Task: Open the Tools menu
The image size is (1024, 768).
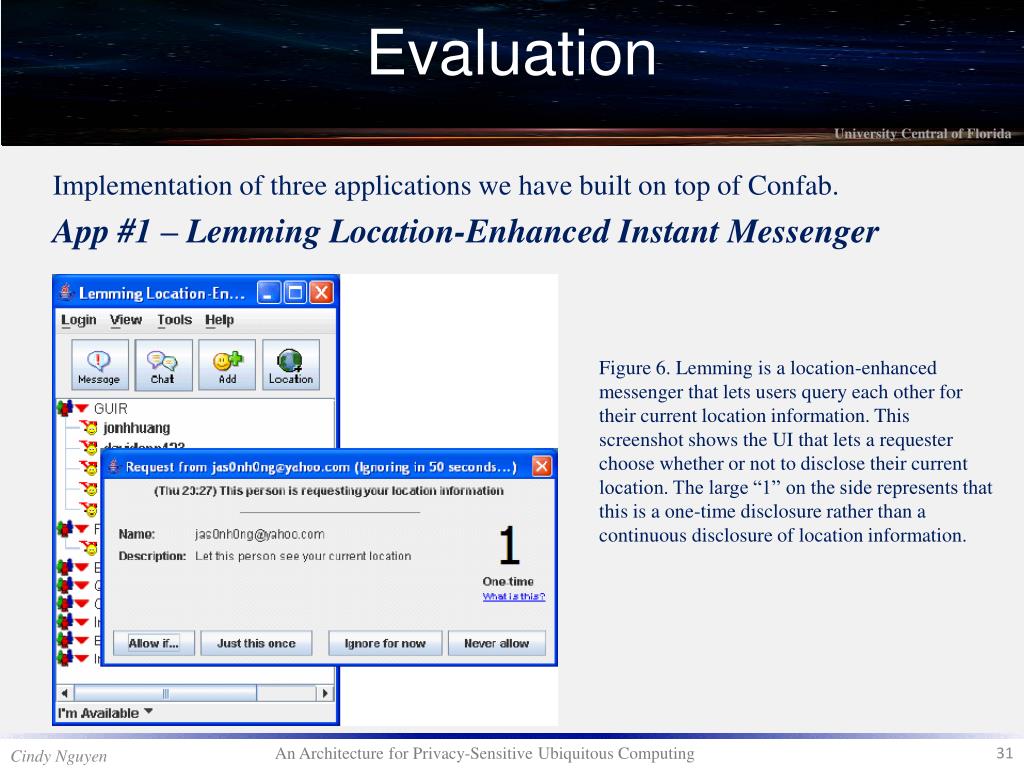Action: point(174,320)
